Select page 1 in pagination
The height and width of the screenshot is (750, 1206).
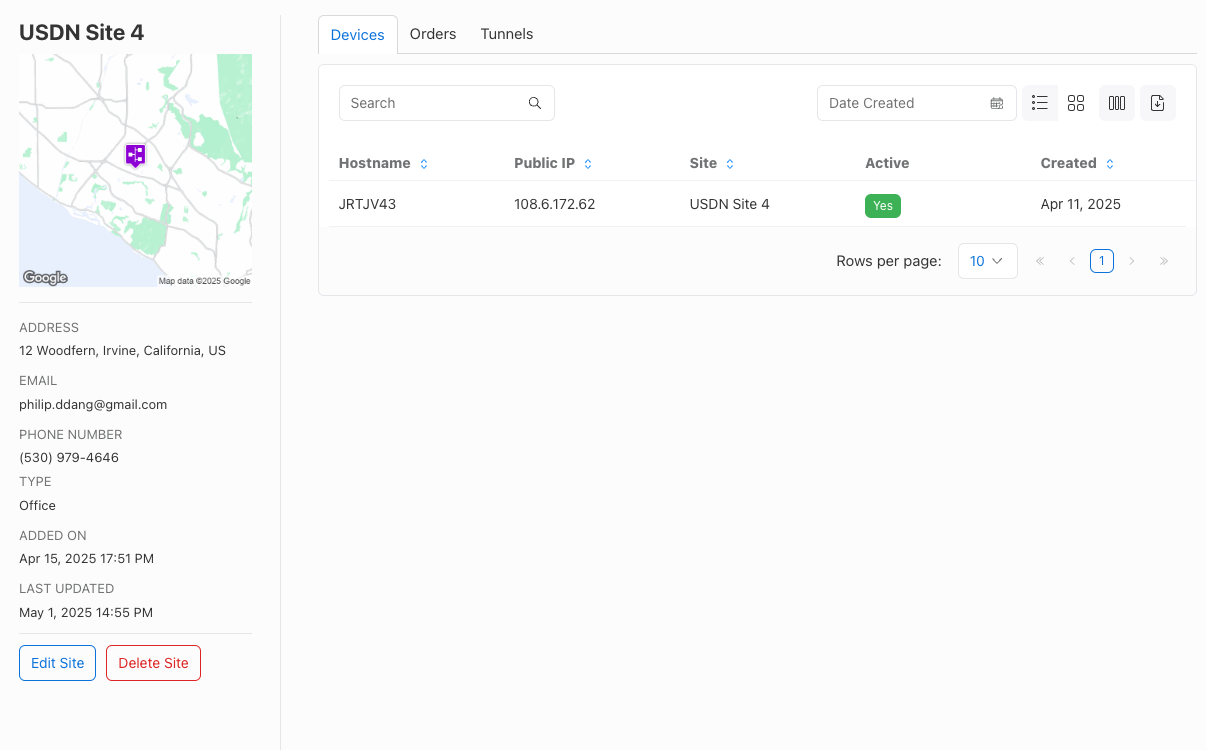(1101, 261)
